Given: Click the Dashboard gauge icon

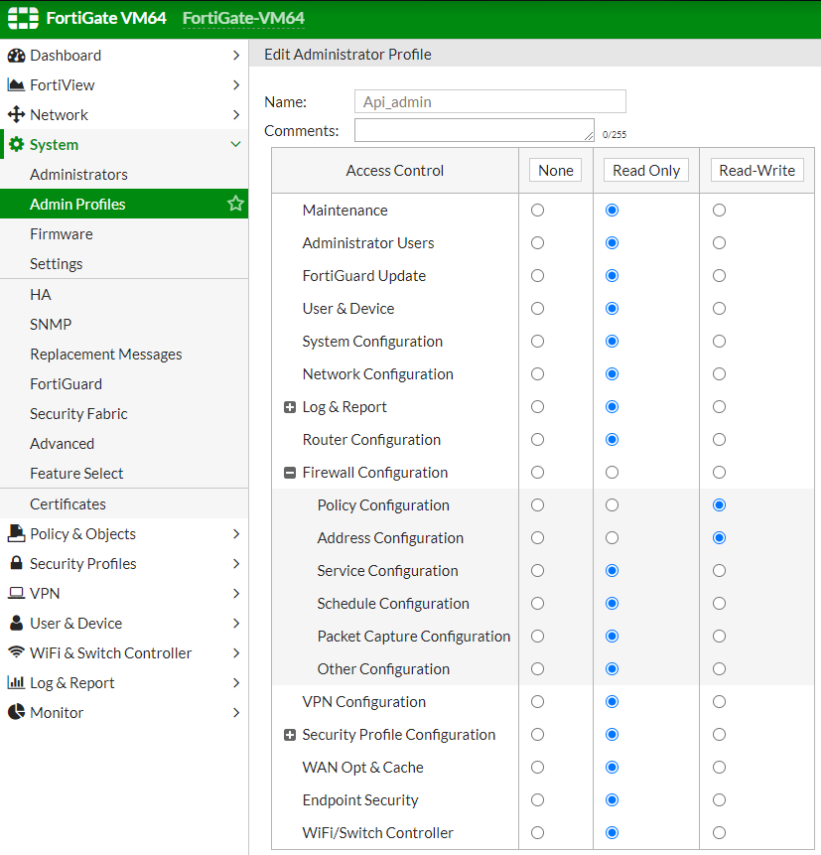Looking at the screenshot, I should pyautogui.click(x=16, y=55).
